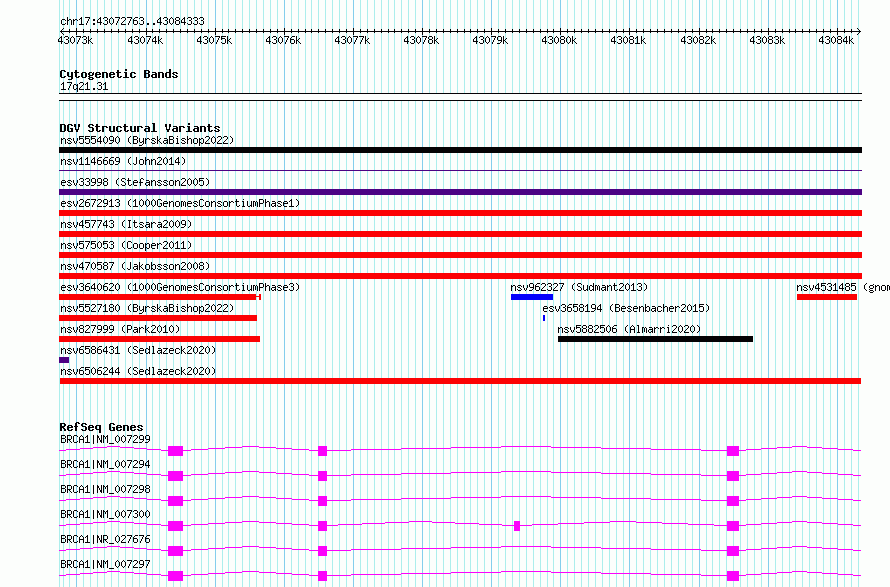This screenshot has width=890, height=587.
Task: Select the red nsv5527180 variant bar
Action: click(x=158, y=318)
